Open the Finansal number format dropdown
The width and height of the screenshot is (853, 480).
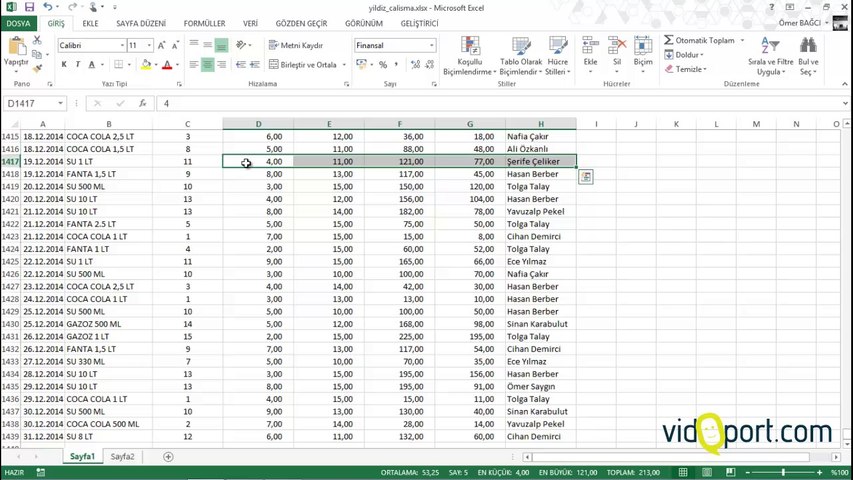[431, 45]
